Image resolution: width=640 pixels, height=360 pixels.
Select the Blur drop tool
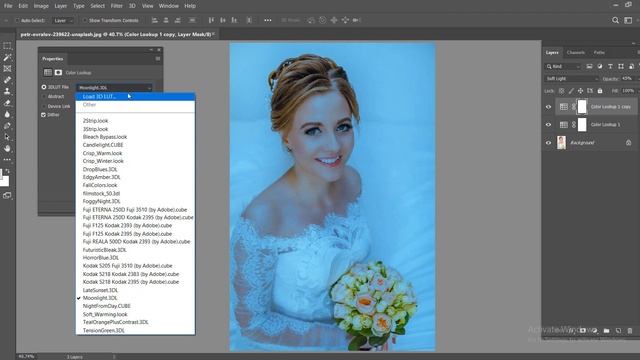tap(7, 114)
